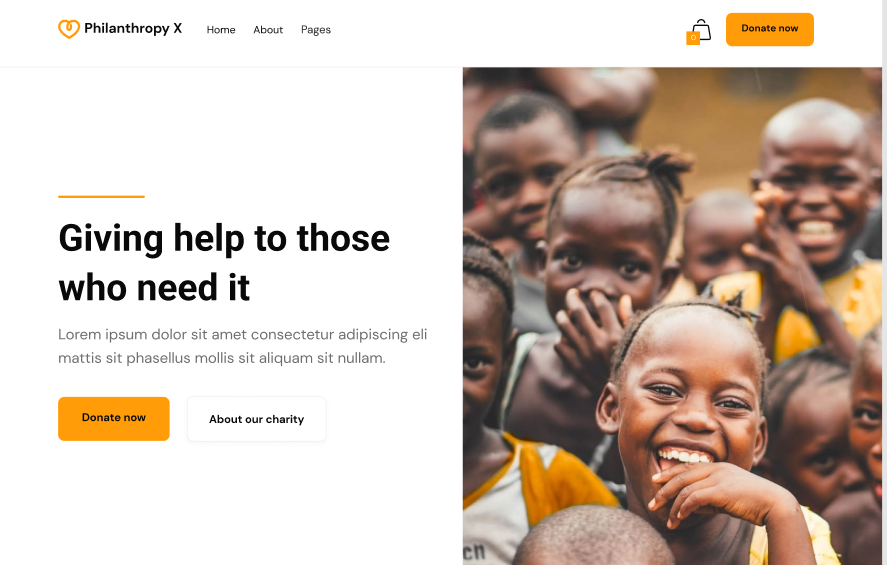Click the orange cart count badge
Image resolution: width=887 pixels, height=565 pixels.
coord(693,38)
